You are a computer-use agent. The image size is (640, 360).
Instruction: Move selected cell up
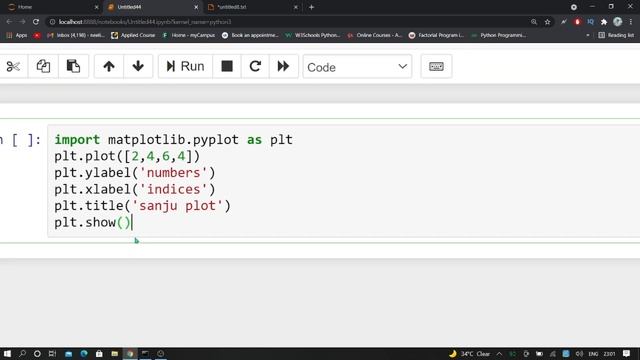pos(109,66)
